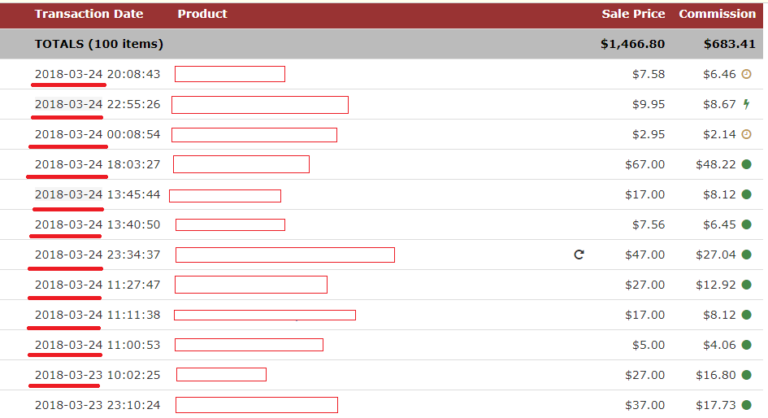Sort by the Commission column header
The image size is (768, 418).
click(717, 14)
